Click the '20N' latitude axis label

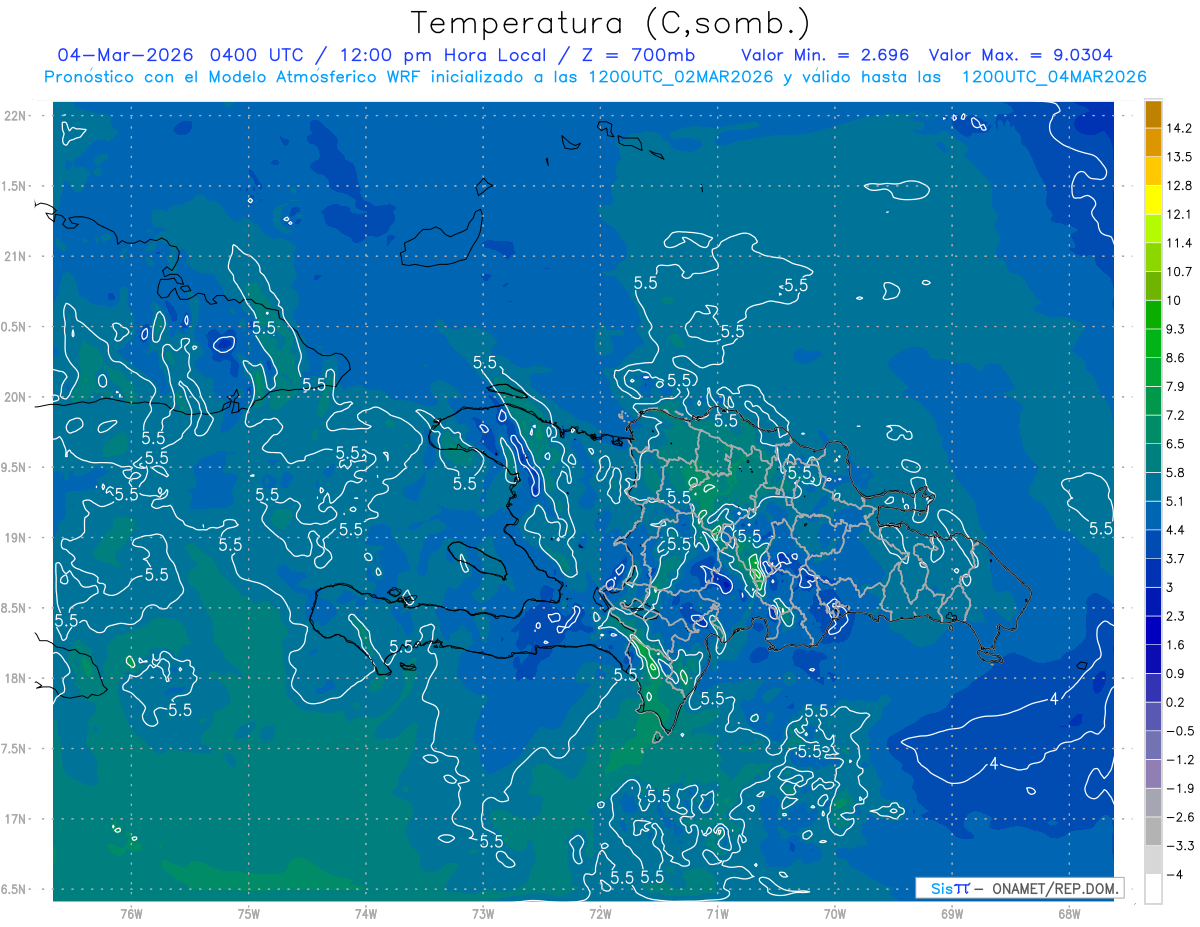pos(17,397)
